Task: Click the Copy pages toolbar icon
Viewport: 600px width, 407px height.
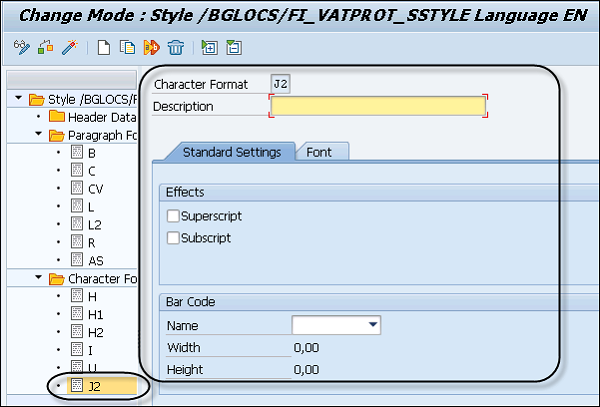Action: tap(128, 47)
